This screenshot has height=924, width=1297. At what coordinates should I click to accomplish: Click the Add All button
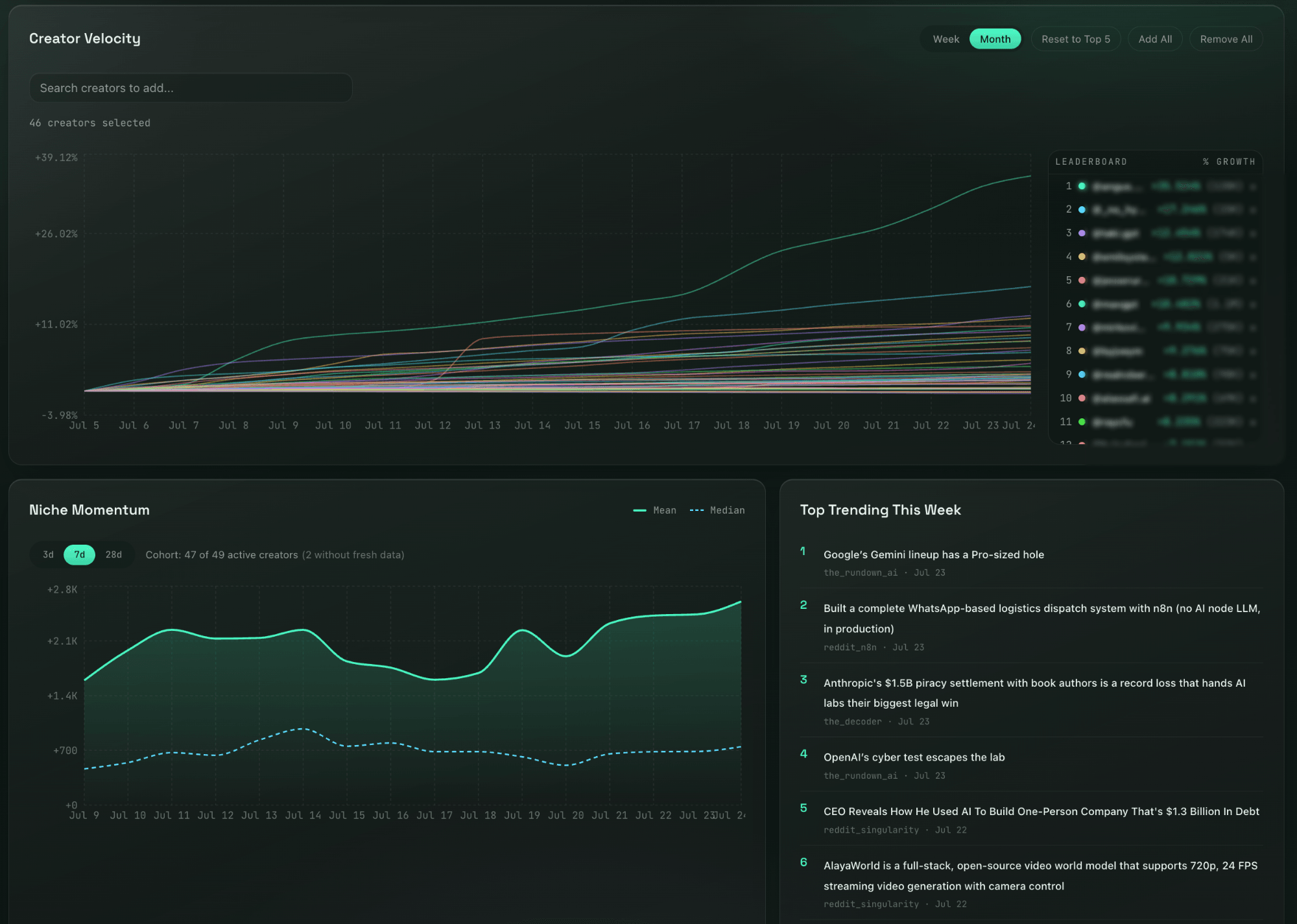coord(1155,39)
